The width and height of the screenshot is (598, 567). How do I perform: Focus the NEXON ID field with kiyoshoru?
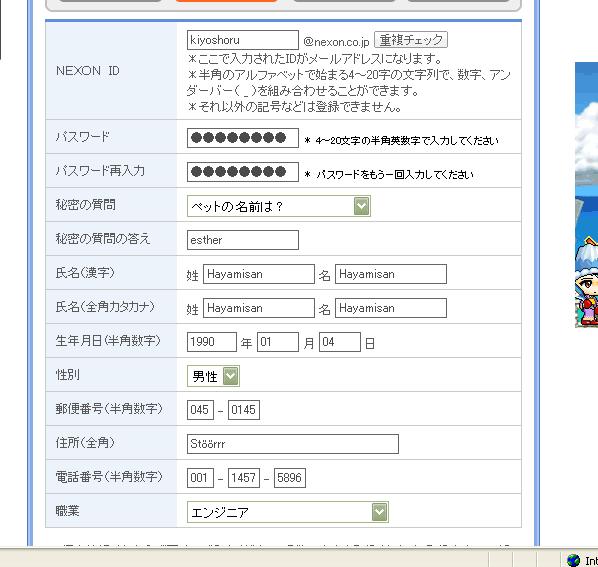(243, 40)
